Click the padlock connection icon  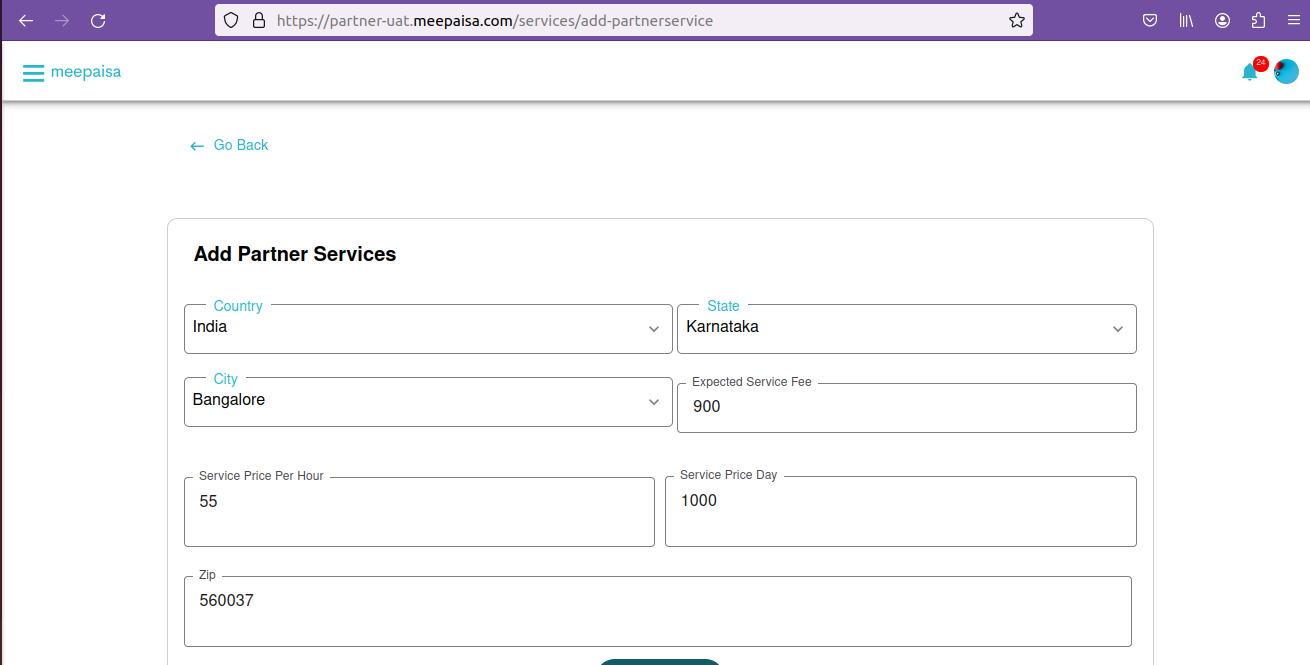259,20
